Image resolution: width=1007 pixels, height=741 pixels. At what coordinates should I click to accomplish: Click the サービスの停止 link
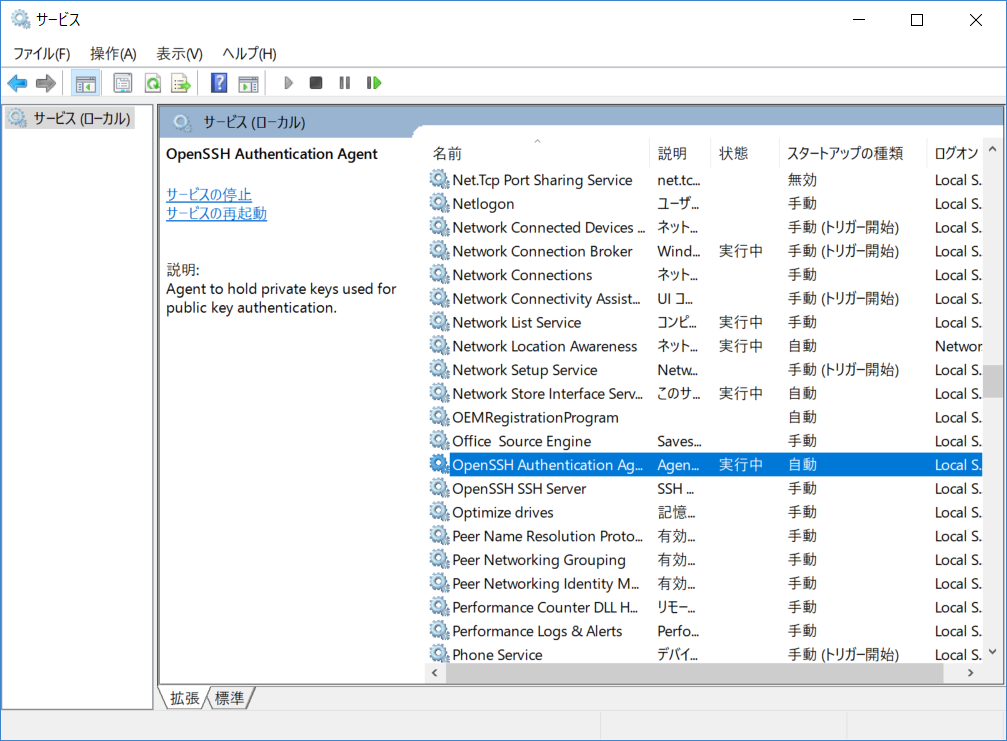click(x=209, y=195)
